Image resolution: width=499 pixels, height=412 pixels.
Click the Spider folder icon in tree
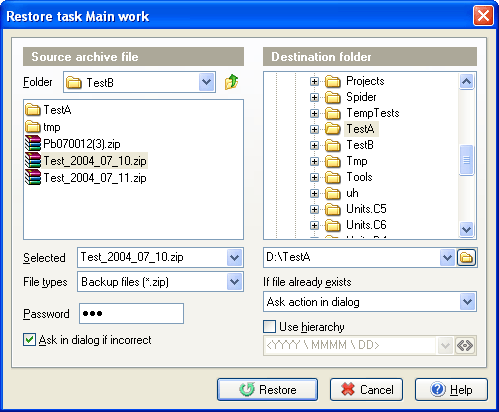pyautogui.click(x=333, y=97)
